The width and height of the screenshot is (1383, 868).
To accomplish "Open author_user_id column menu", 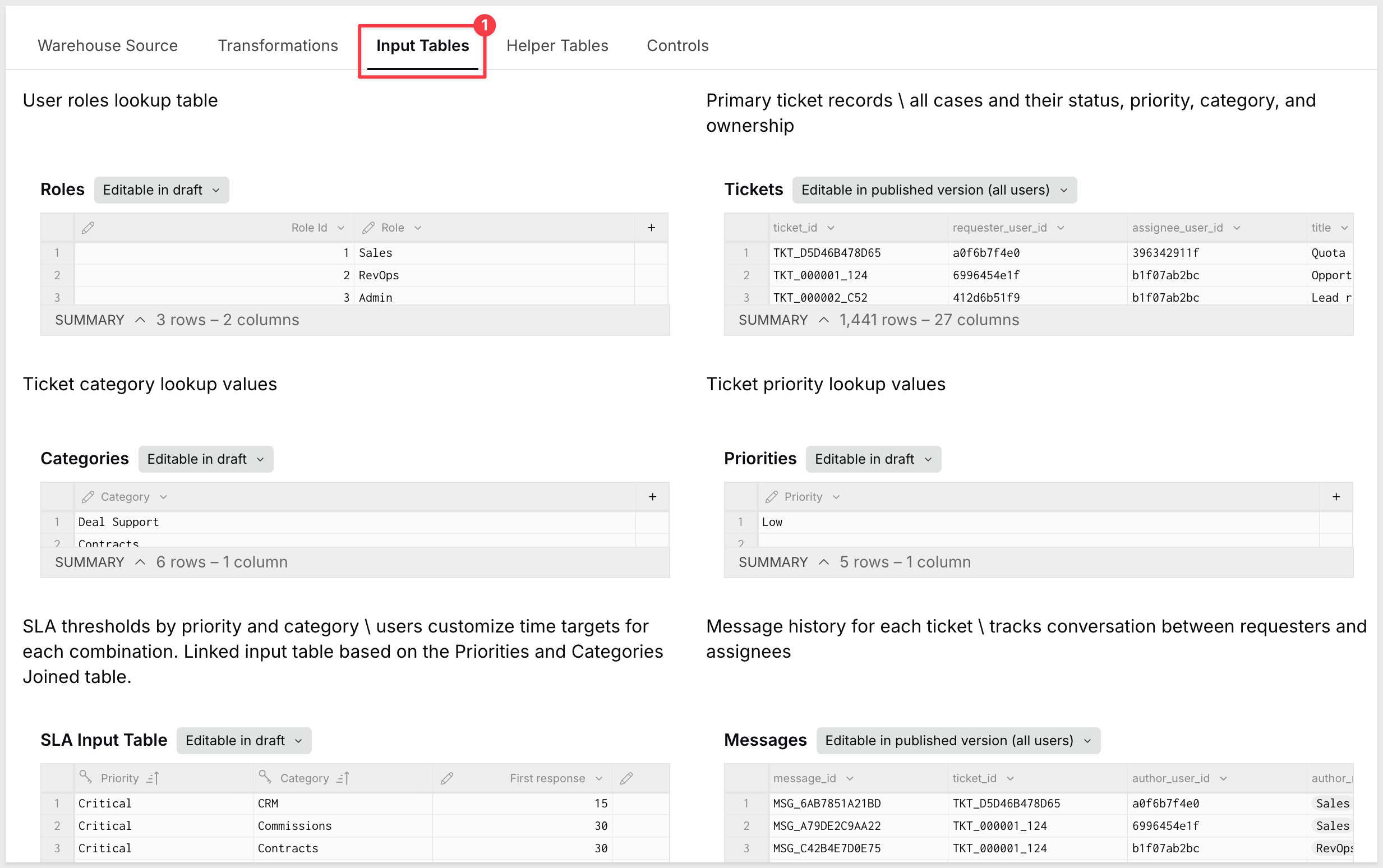I will pyautogui.click(x=1223, y=778).
